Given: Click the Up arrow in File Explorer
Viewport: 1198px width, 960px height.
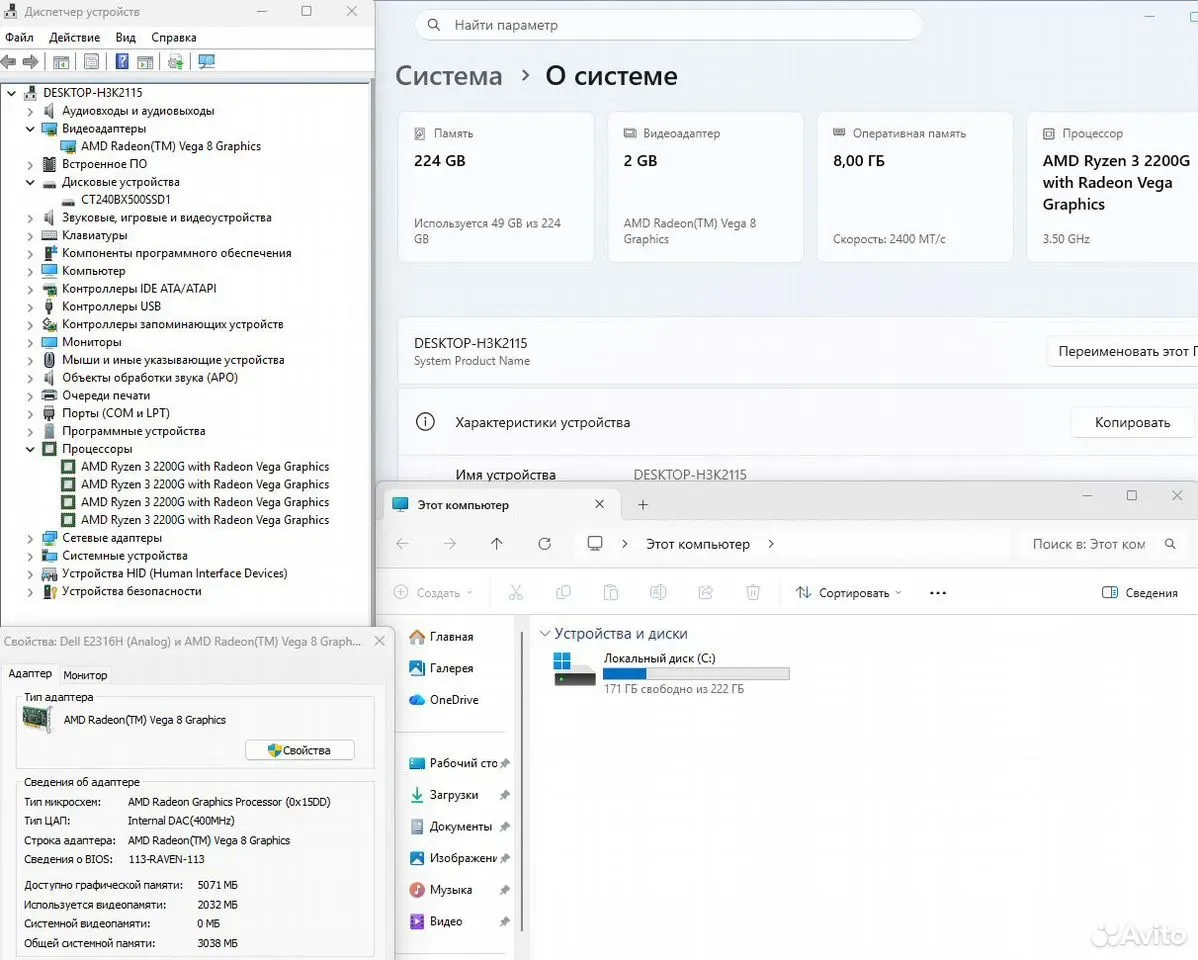Looking at the screenshot, I should click(497, 543).
